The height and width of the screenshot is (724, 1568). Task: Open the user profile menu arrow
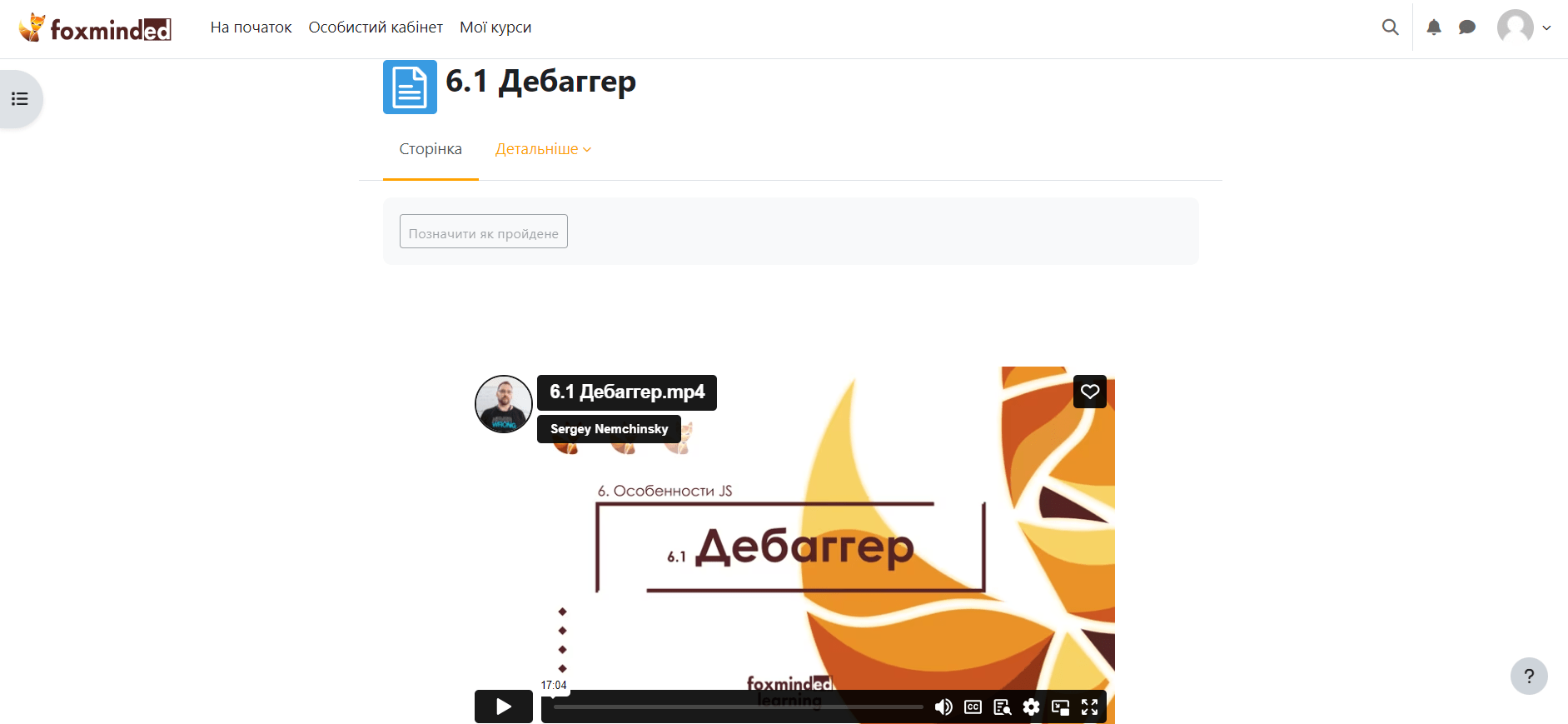[1546, 27]
